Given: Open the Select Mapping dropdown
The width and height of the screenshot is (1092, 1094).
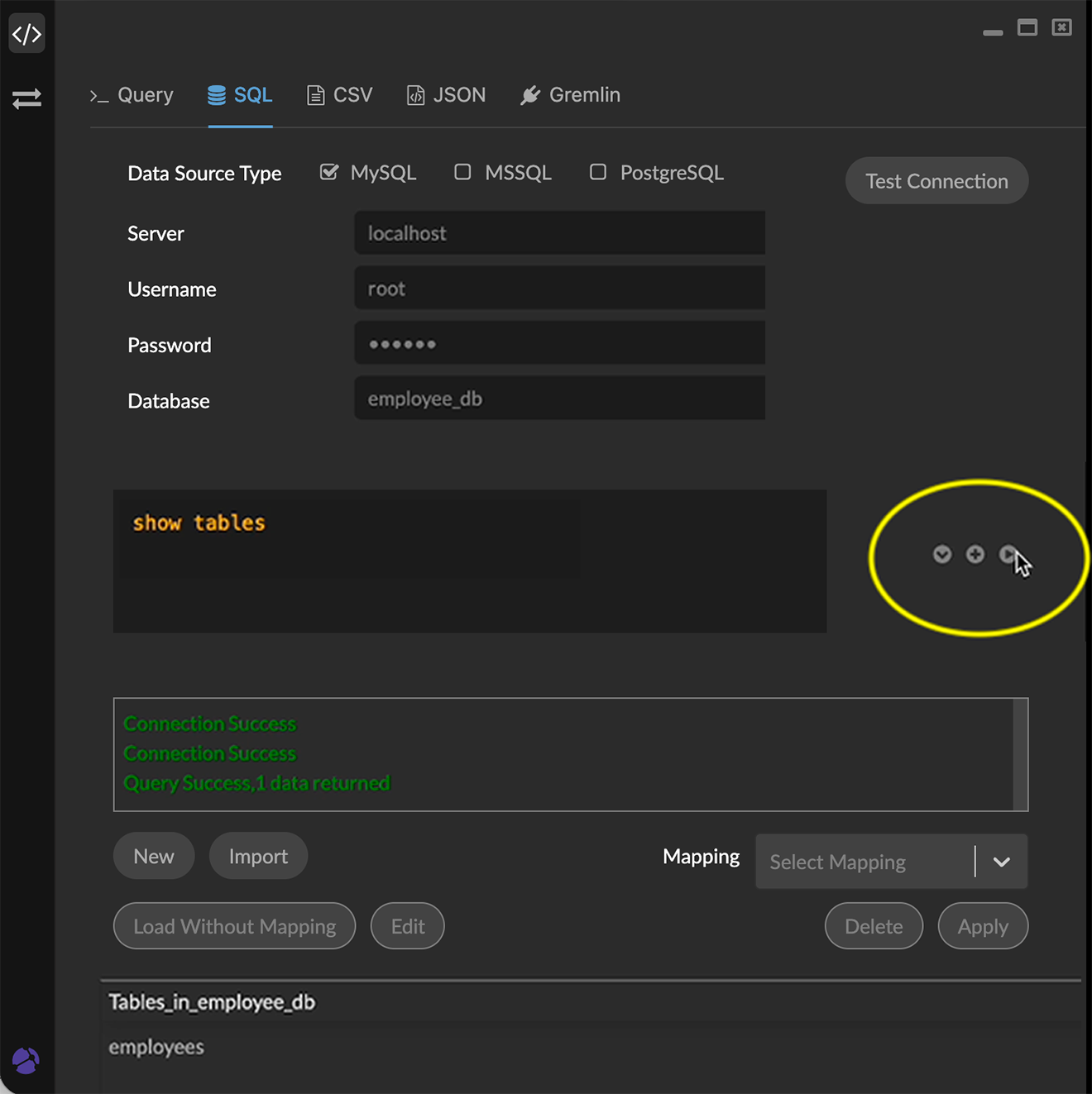Looking at the screenshot, I should 864,862.
